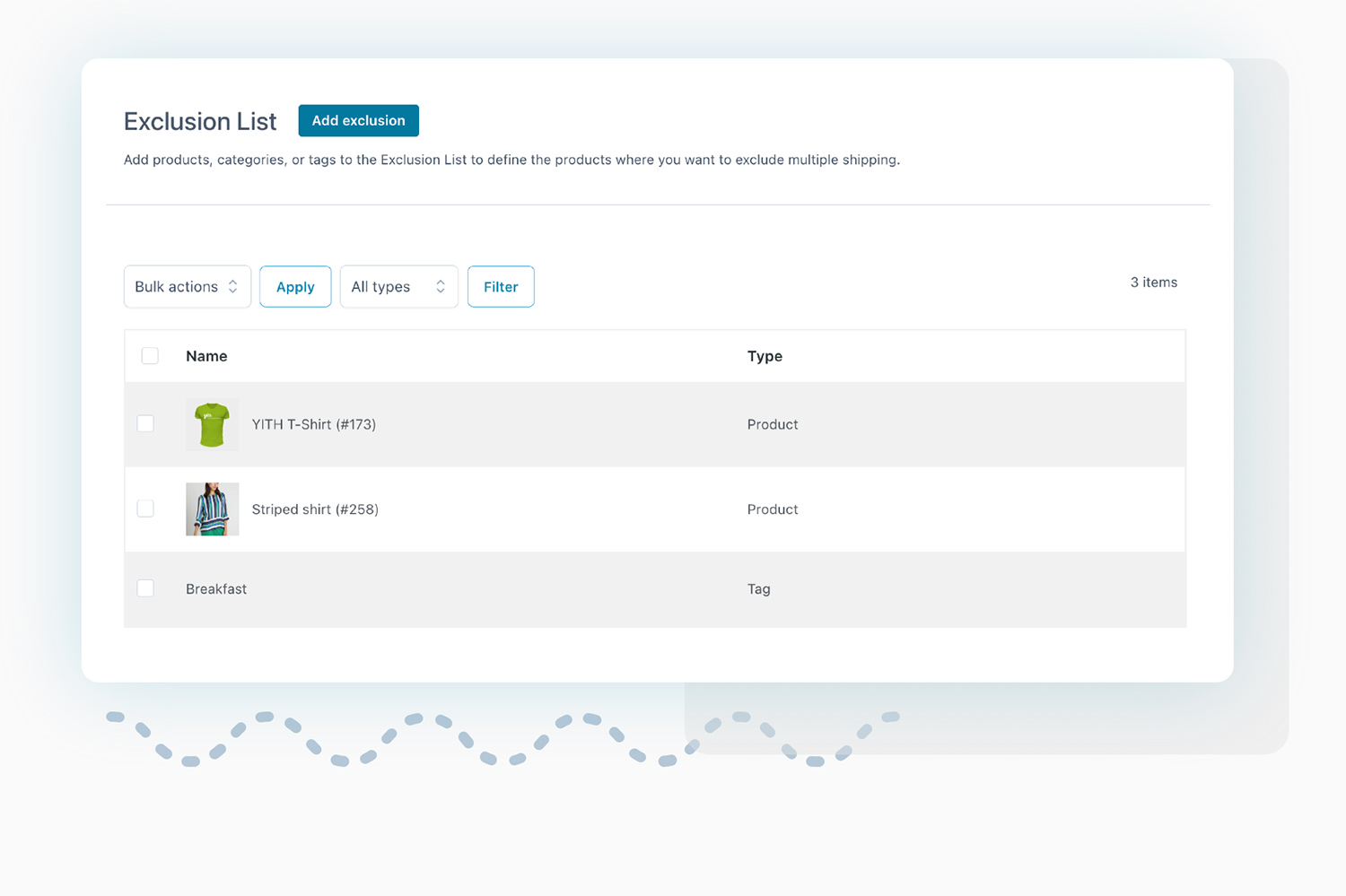Screen dimensions: 1346x896
Task: Open the YITH T-Shirt (#173) entry
Action: pyautogui.click(x=313, y=424)
